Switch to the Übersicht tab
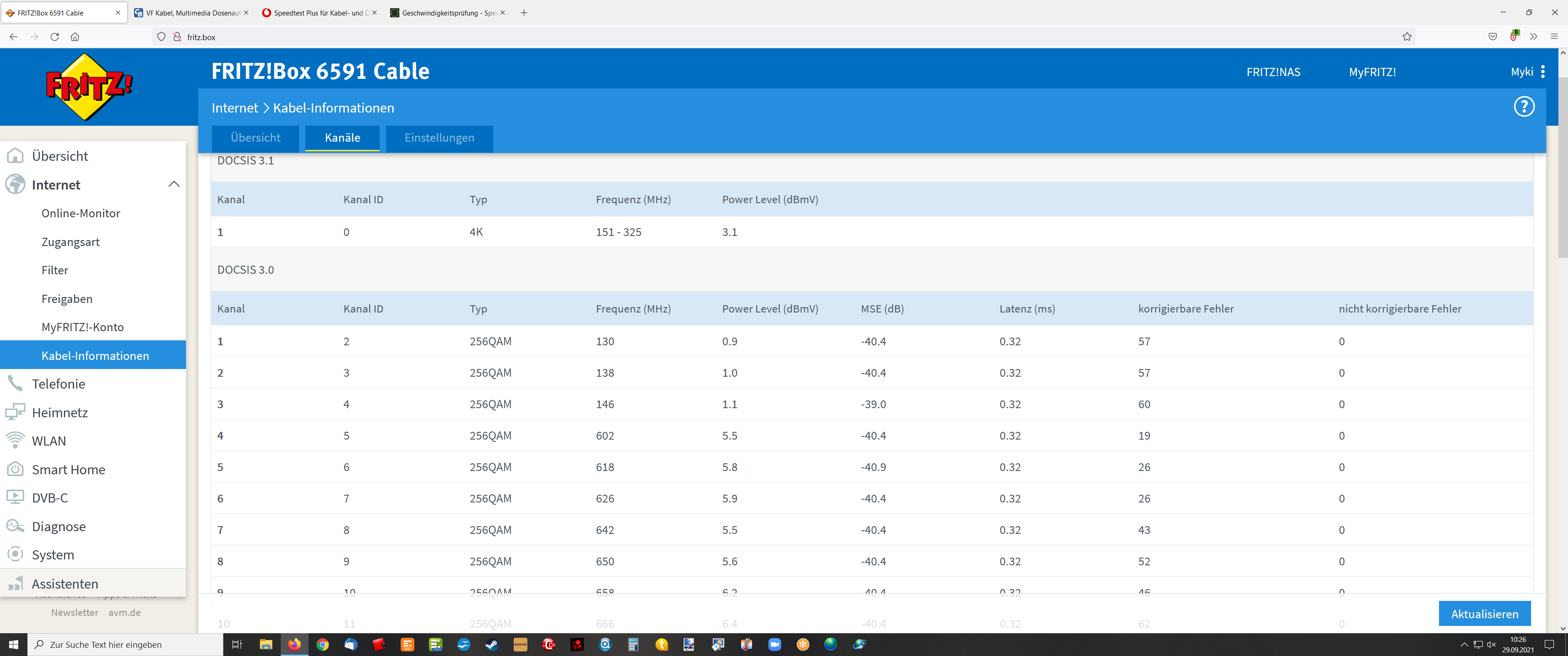Image resolution: width=1568 pixels, height=656 pixels. 255,138
